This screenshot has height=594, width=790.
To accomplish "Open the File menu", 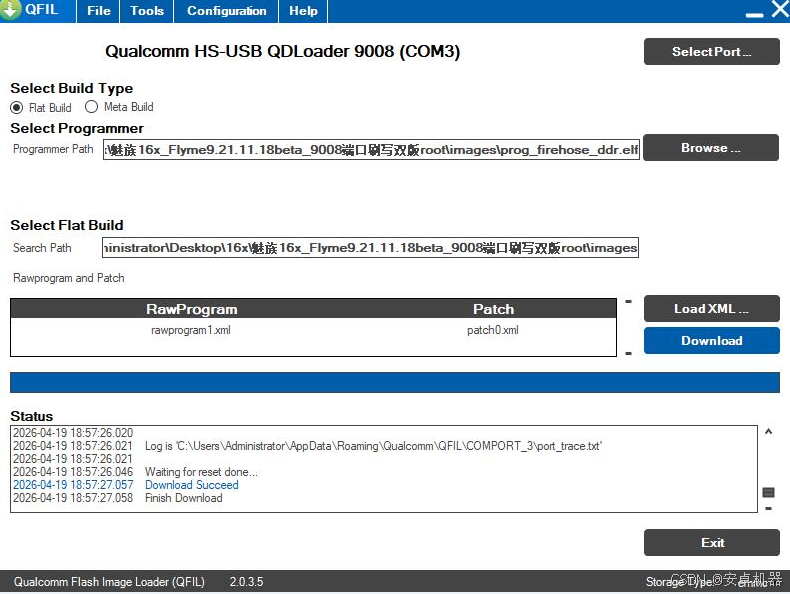I will click(98, 11).
